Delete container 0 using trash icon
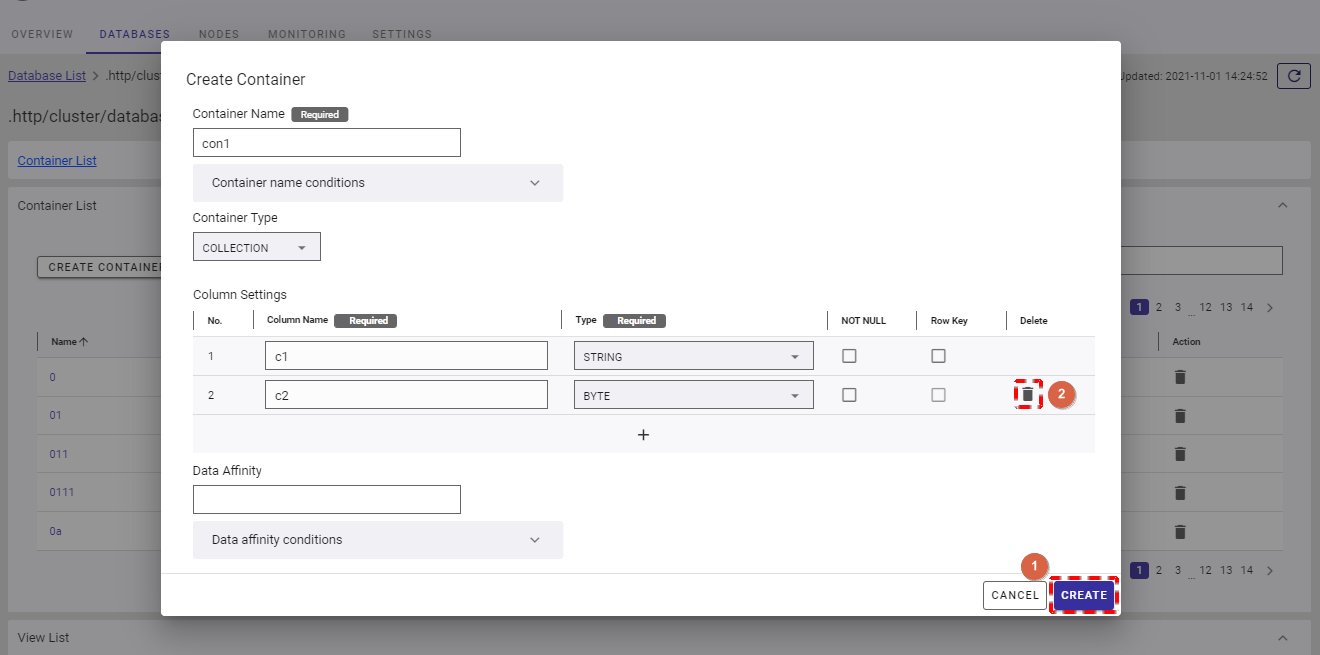Screen dimensions: 1320x655 [1180, 377]
